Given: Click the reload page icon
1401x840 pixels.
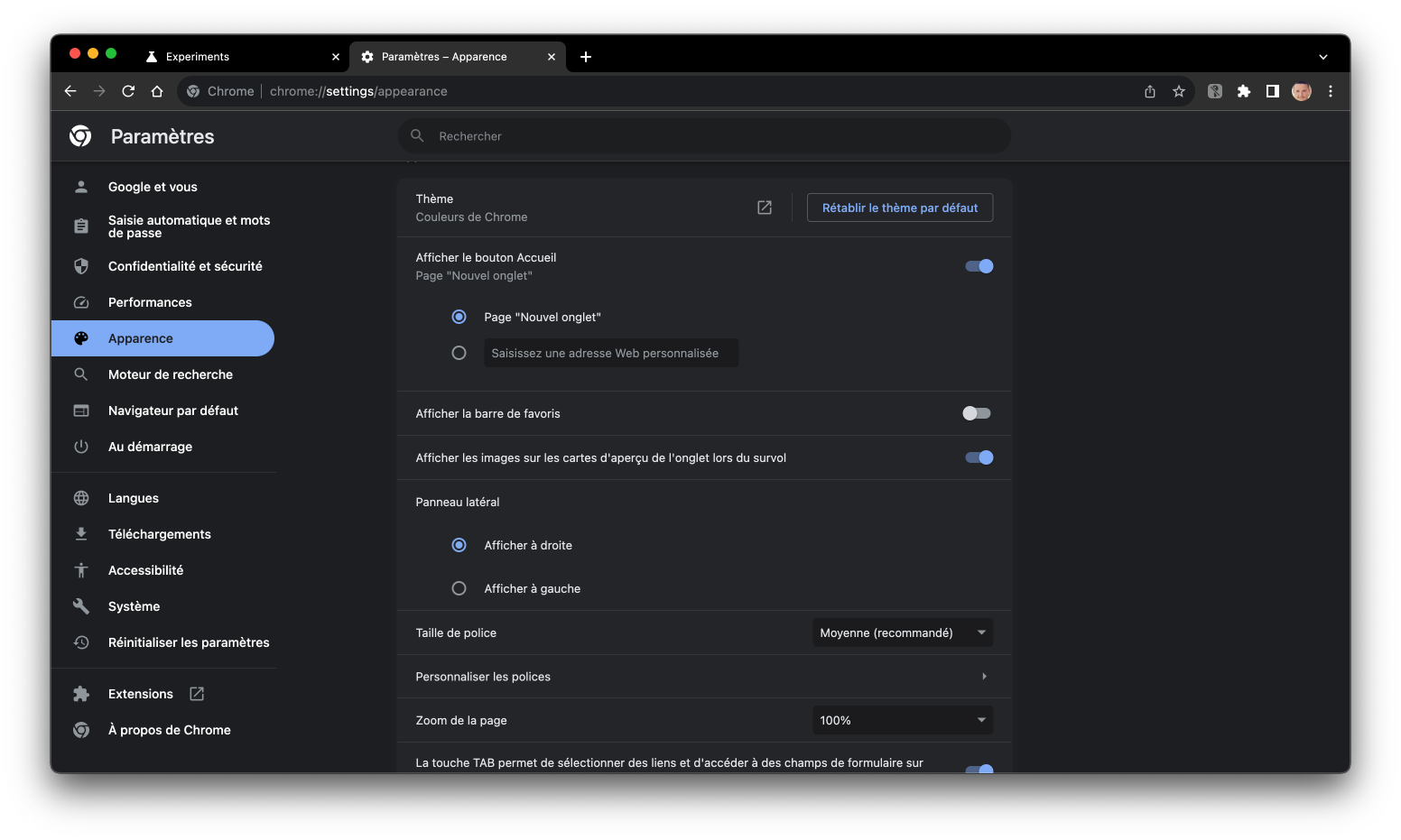Looking at the screenshot, I should (128, 91).
